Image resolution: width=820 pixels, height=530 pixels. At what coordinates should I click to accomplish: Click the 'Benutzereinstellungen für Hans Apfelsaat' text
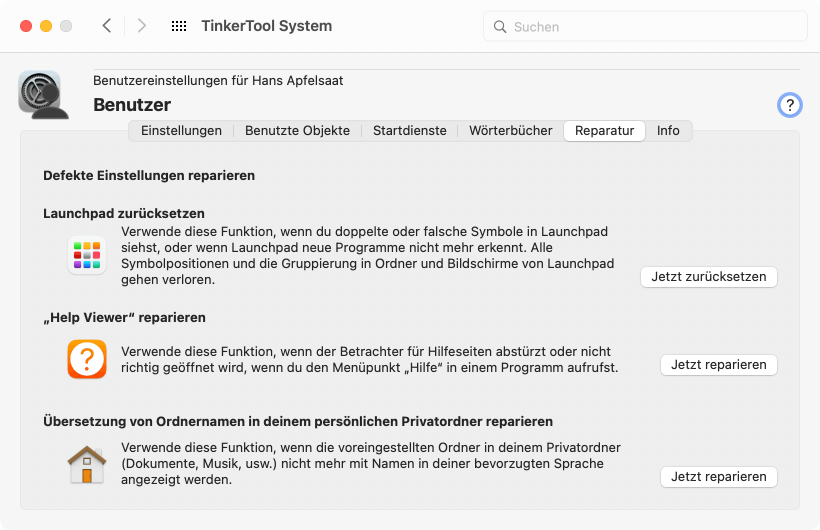(218, 81)
